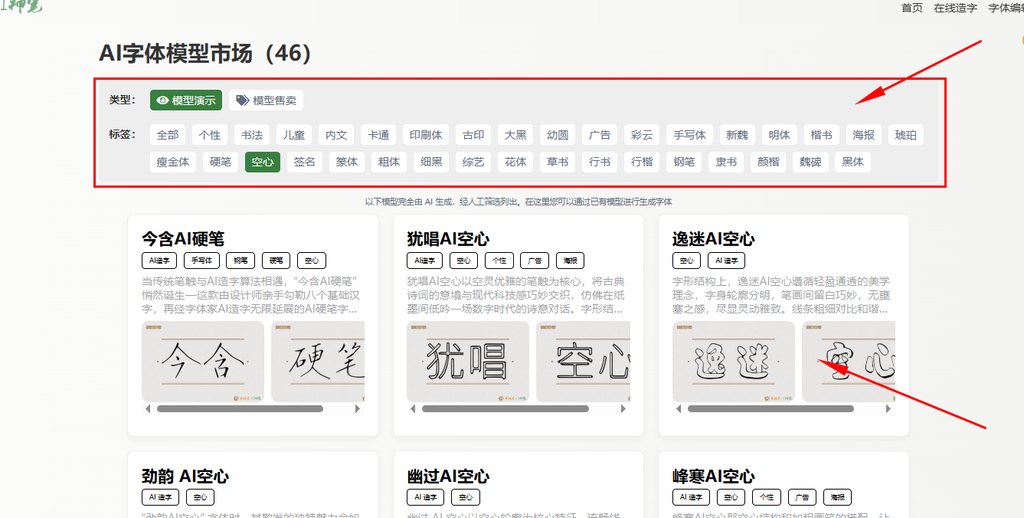Image resolution: width=1024 pixels, height=518 pixels.
Task: Choose the 幼圆 tag filter
Action: pyautogui.click(x=558, y=135)
